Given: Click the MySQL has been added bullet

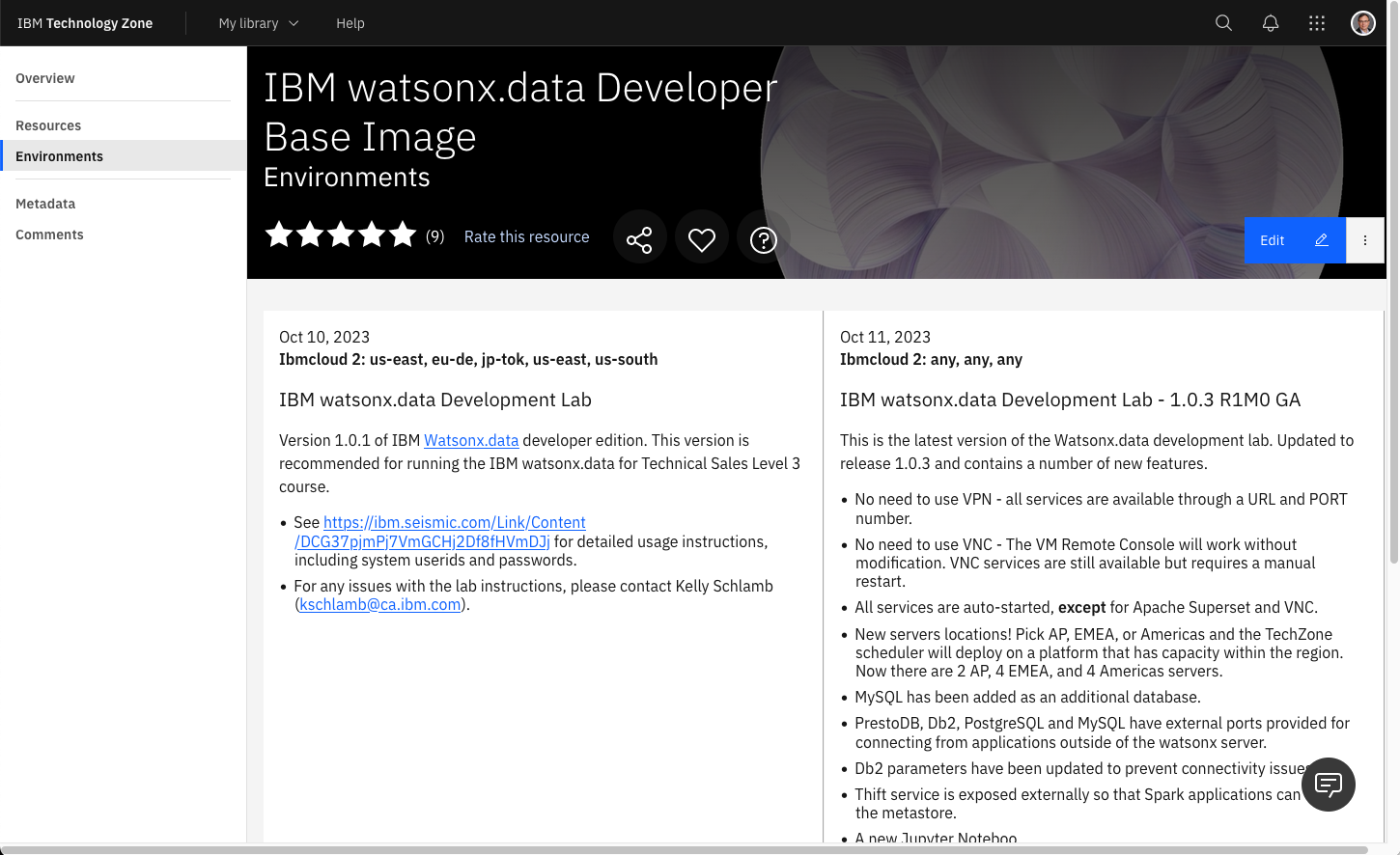Looking at the screenshot, I should (1027, 697).
